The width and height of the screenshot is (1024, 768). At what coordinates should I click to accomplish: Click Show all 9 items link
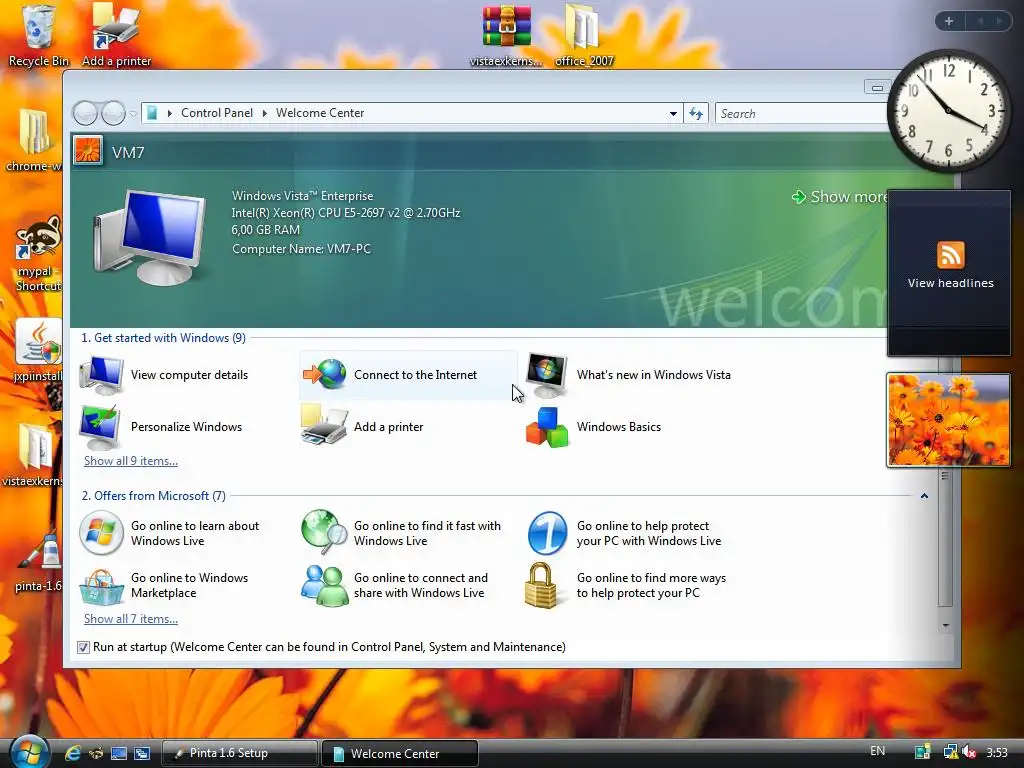coord(131,461)
